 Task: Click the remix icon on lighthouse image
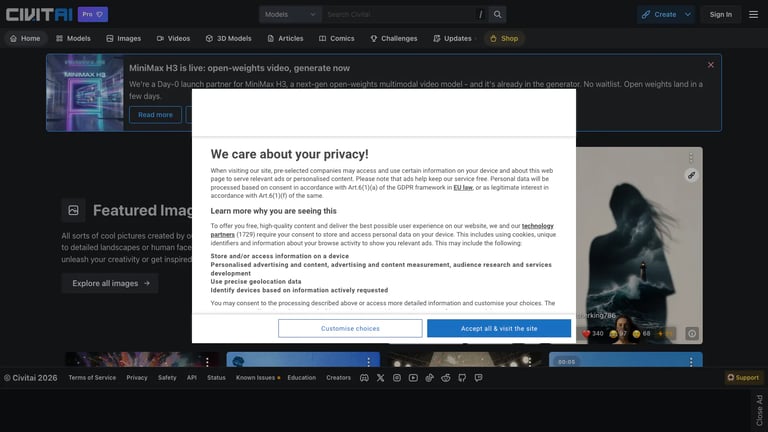point(691,175)
